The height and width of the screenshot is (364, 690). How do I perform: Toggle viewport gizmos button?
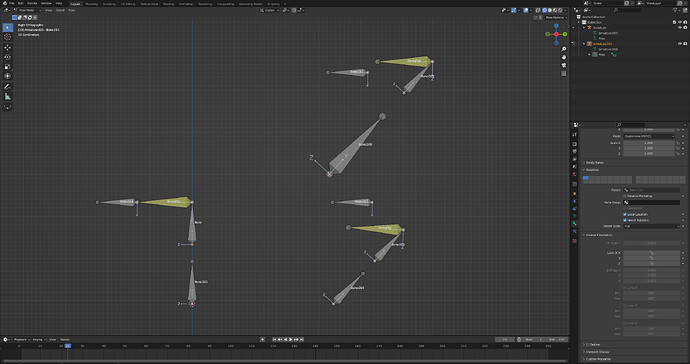tap(514, 10)
